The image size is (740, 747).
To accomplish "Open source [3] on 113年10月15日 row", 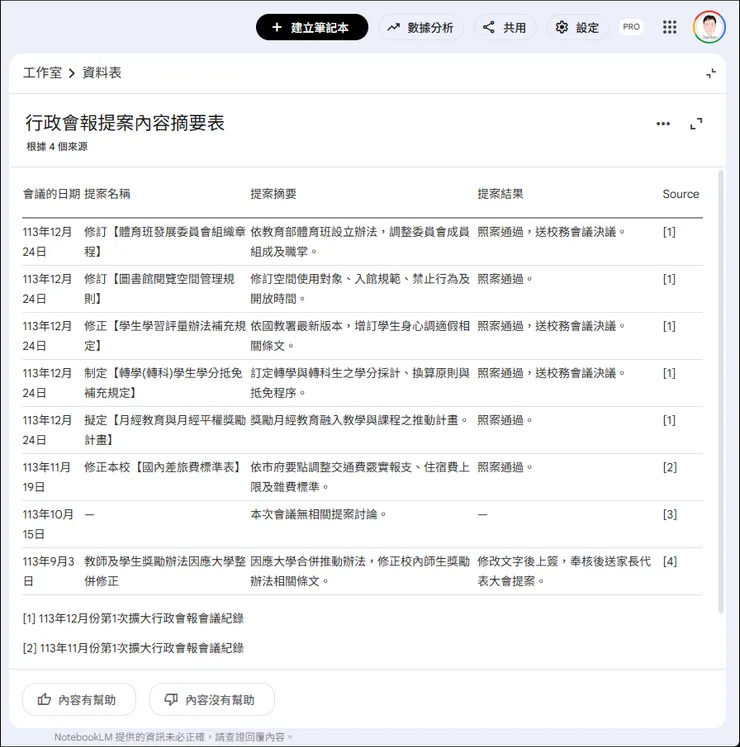I will (x=669, y=515).
